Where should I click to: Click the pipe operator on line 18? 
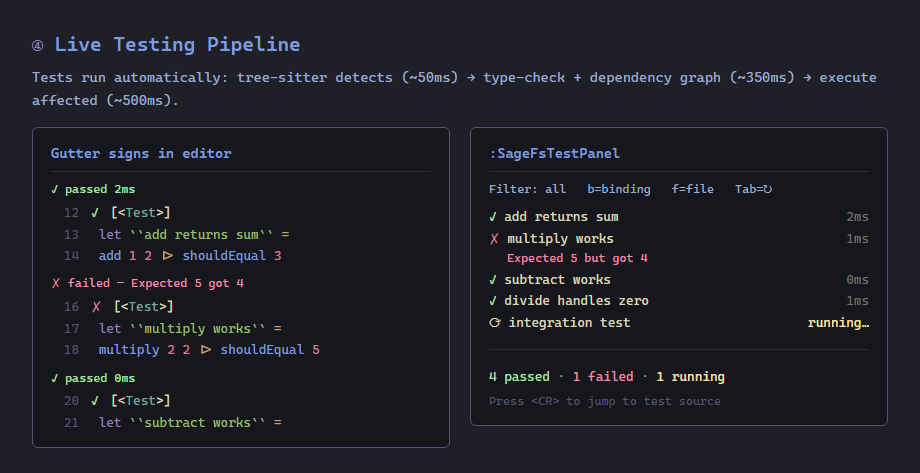(x=206, y=350)
